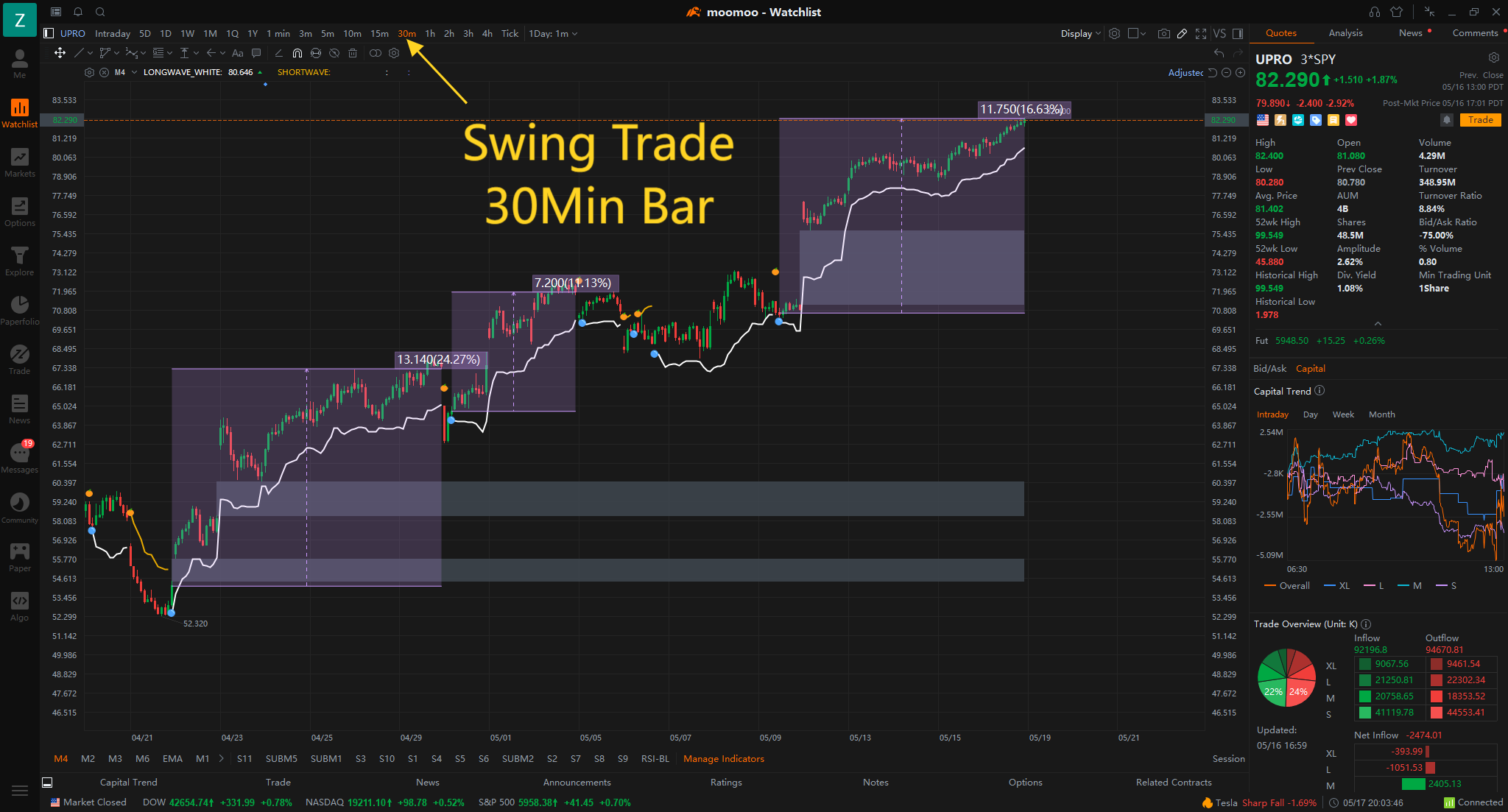
Task: Click the Session button
Action: point(1229,758)
